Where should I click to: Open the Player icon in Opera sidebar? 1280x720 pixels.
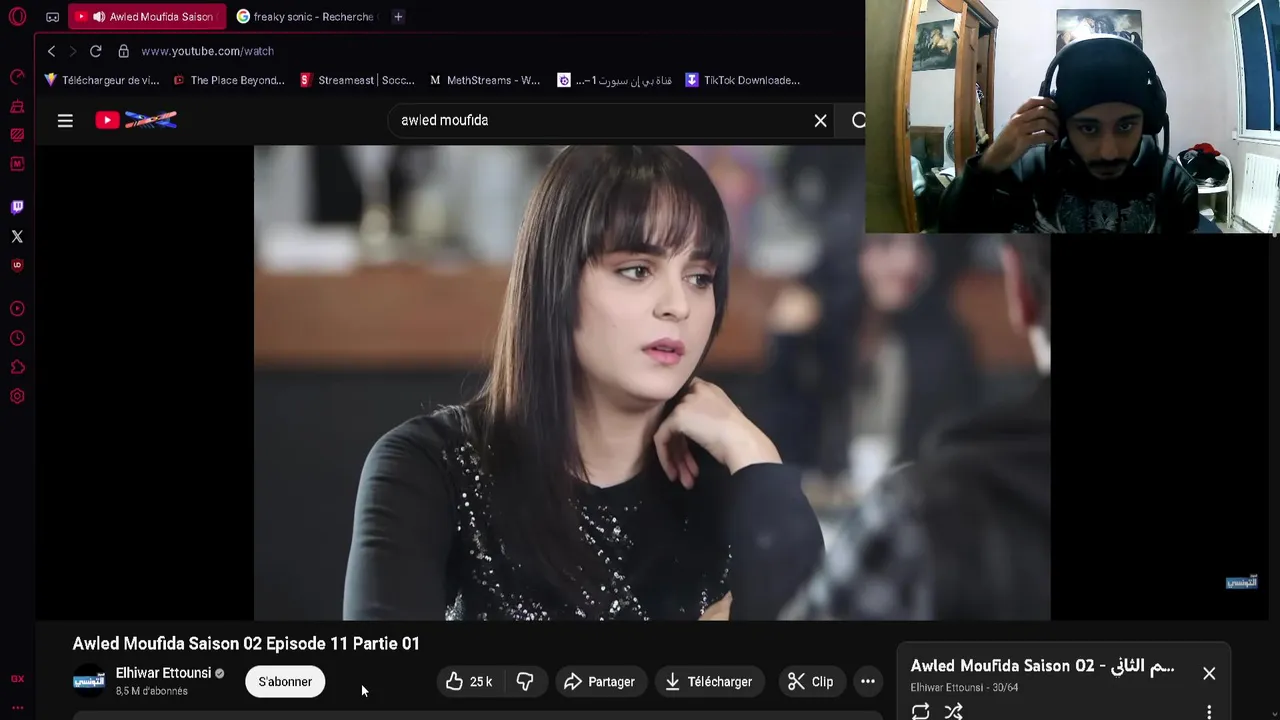[x=17, y=309]
